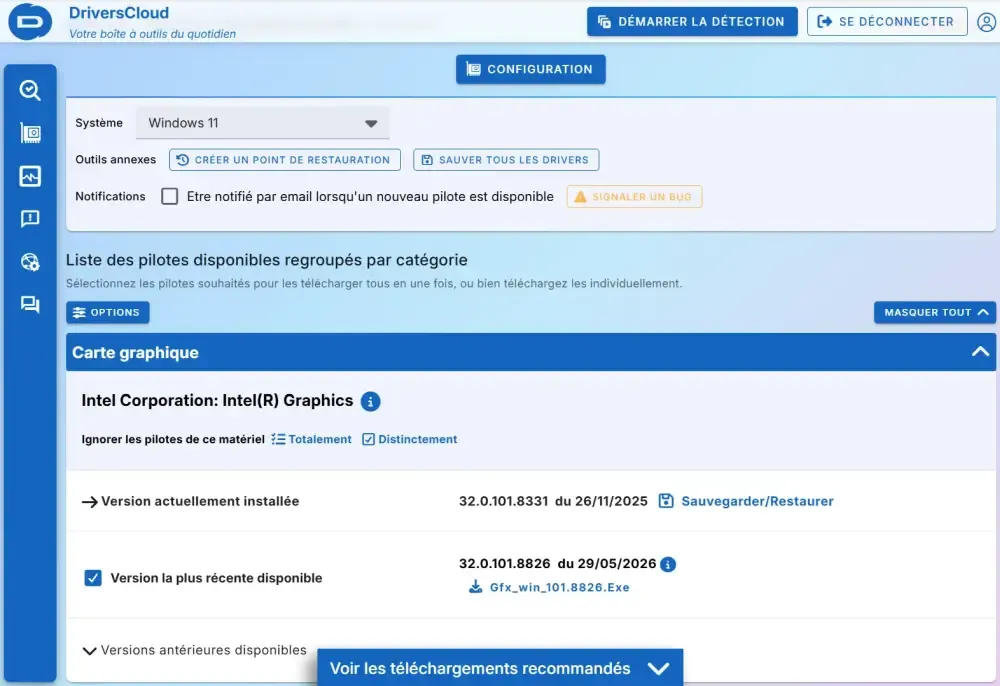Viewport: 1000px width, 686px height.
Task: Open the forum chat sidebar icon
Action: [30, 304]
